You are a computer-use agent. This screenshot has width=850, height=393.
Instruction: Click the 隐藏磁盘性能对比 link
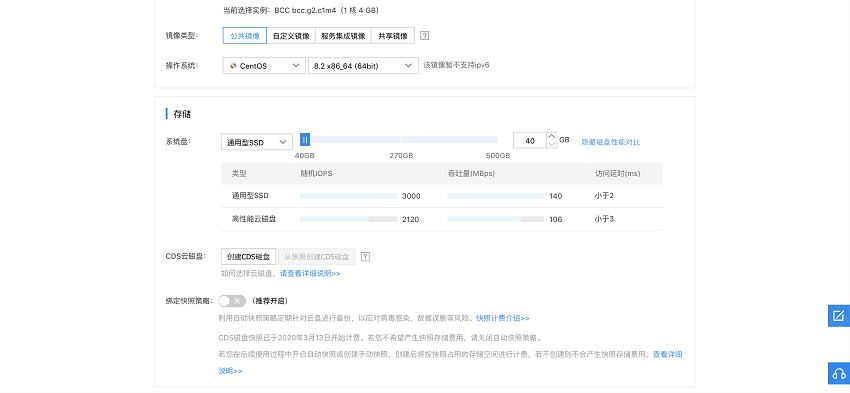point(611,142)
